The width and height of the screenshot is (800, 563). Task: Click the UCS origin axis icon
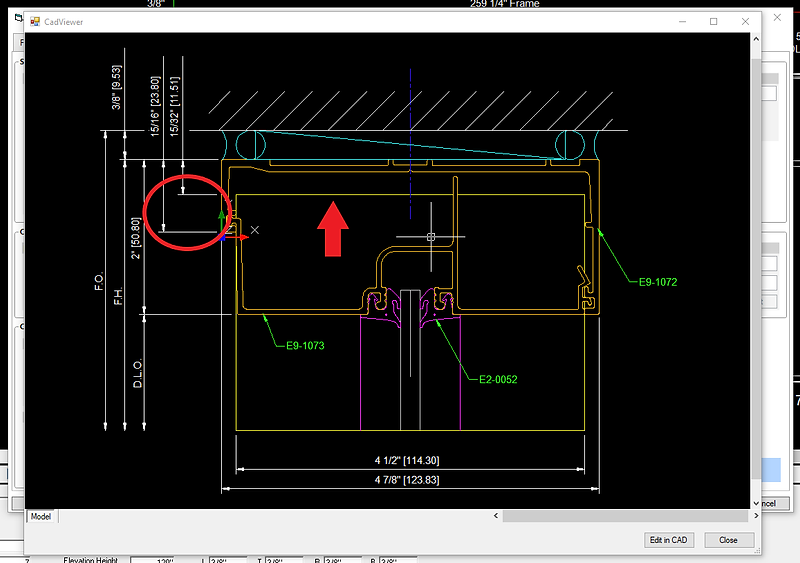point(223,237)
